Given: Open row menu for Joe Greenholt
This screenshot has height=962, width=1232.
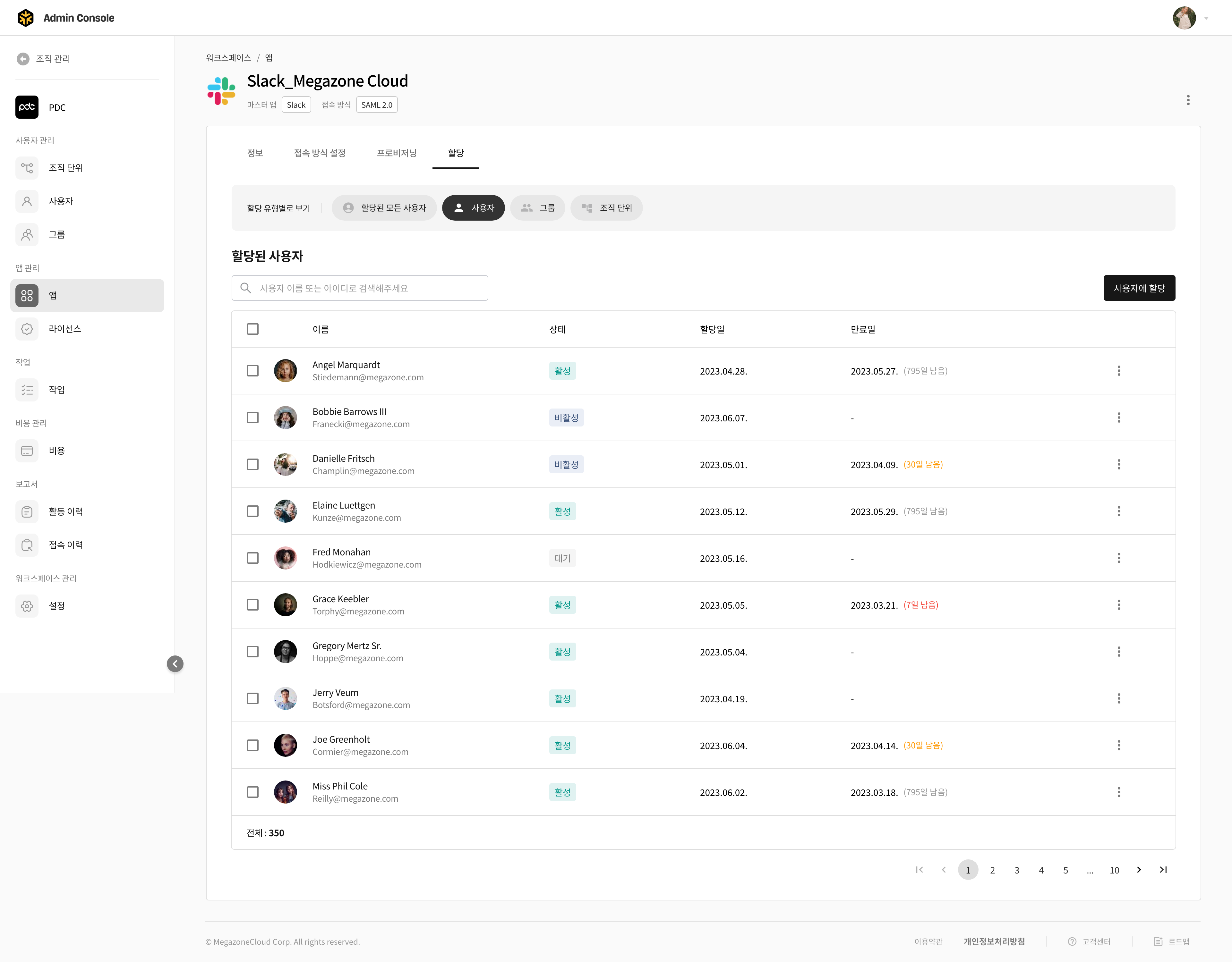Looking at the screenshot, I should (x=1119, y=746).
